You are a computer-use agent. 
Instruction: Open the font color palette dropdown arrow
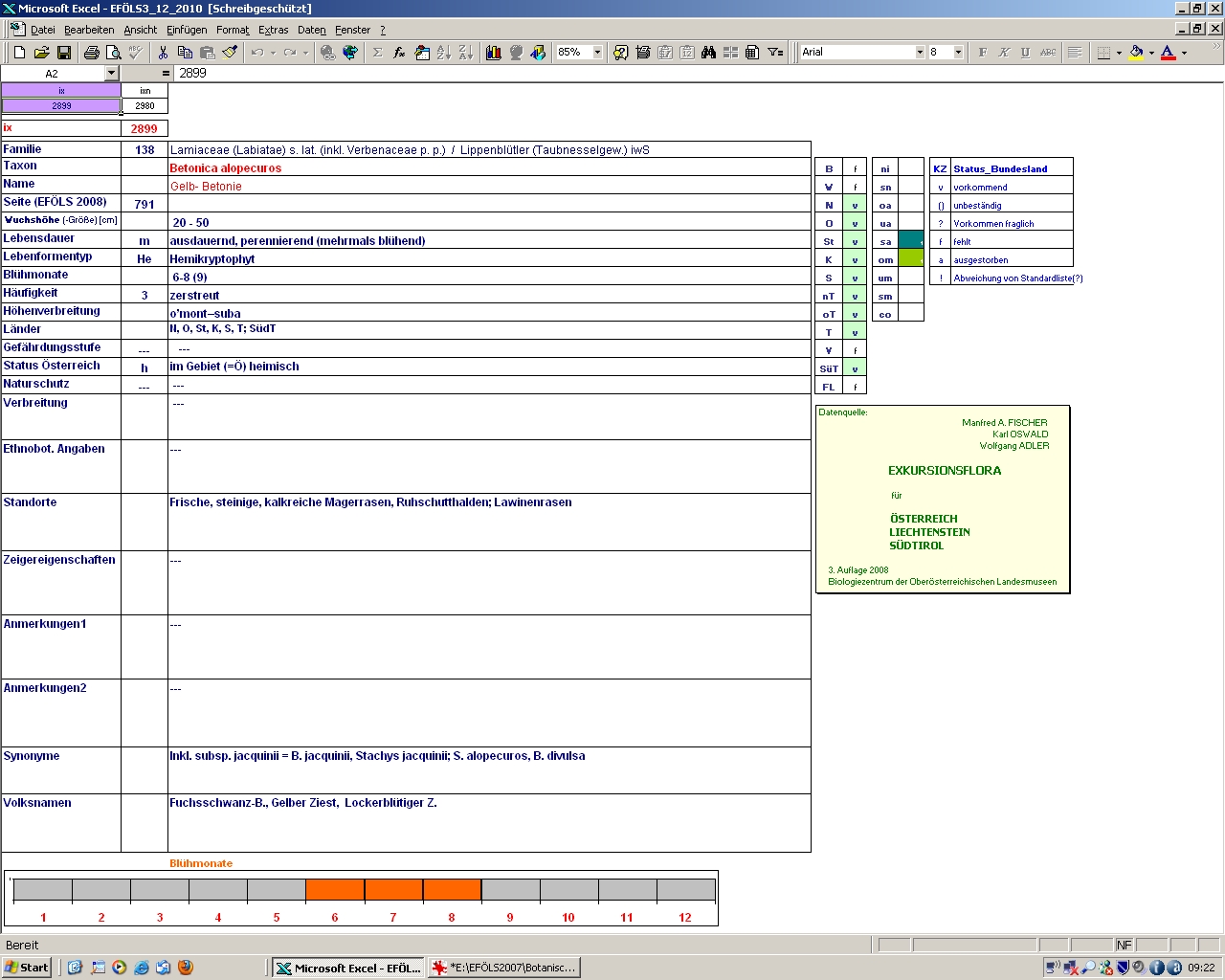[x=1184, y=53]
